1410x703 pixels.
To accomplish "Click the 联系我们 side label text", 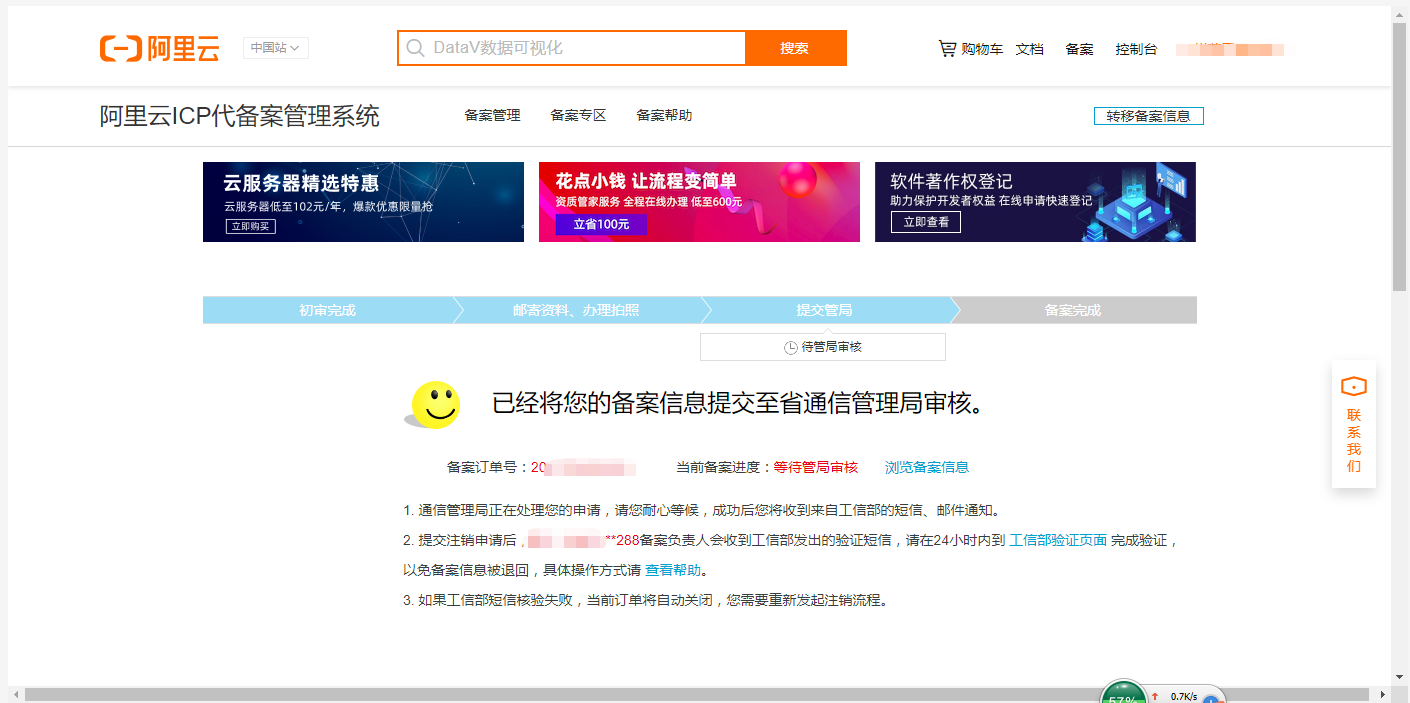I will [x=1354, y=441].
